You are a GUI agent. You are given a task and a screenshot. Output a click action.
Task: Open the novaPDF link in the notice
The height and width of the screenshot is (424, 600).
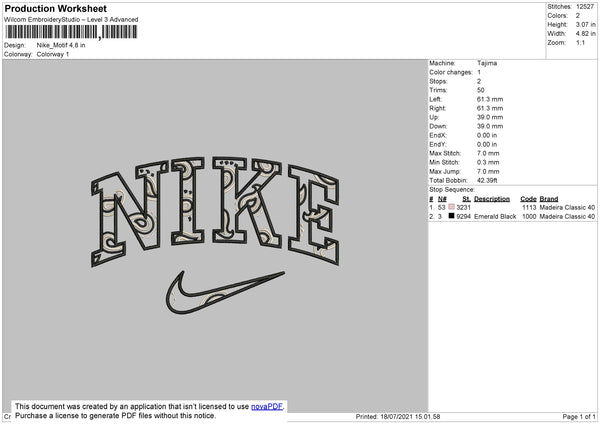267,406
